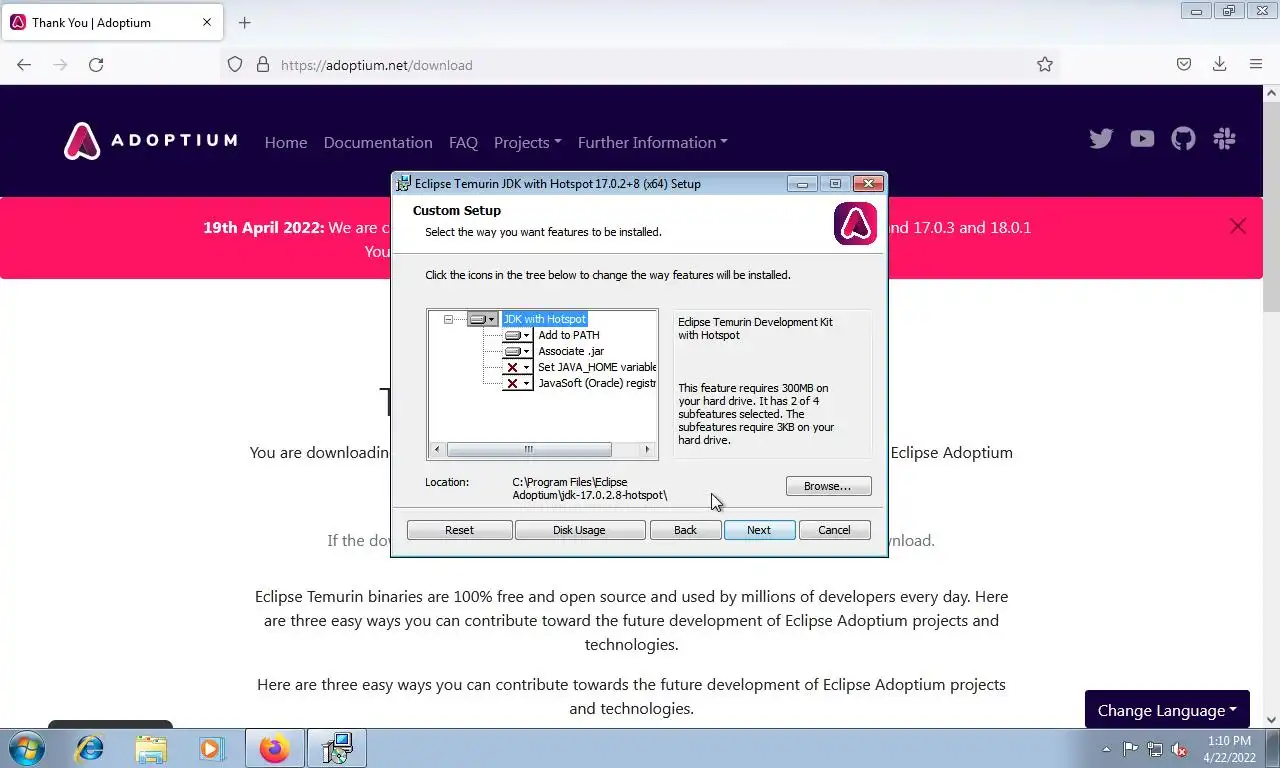Open a new Firefox tab
The width and height of the screenshot is (1280, 768).
point(245,22)
